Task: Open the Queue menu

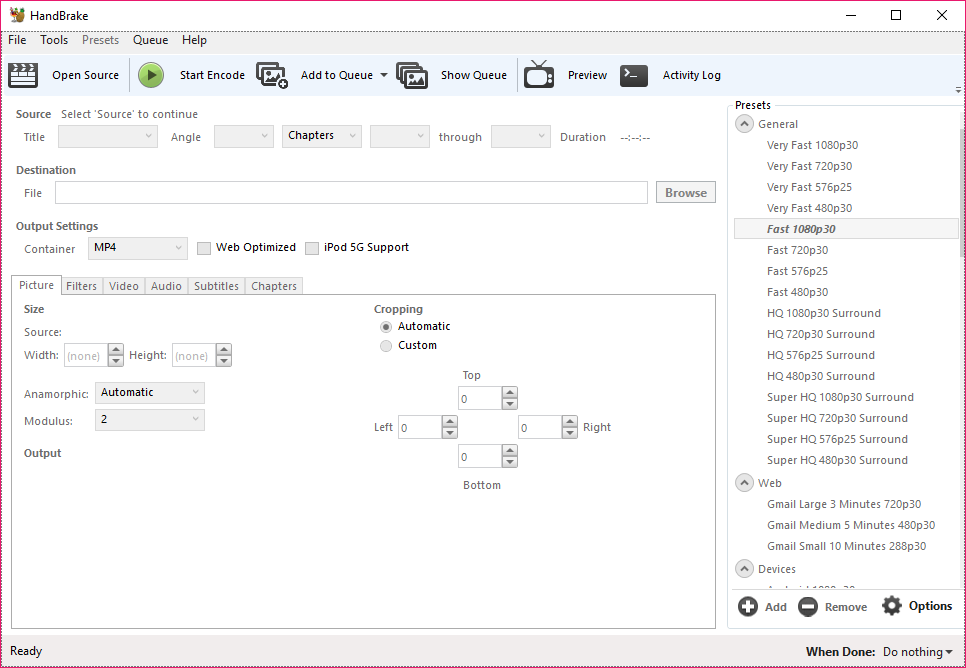Action: coord(150,40)
